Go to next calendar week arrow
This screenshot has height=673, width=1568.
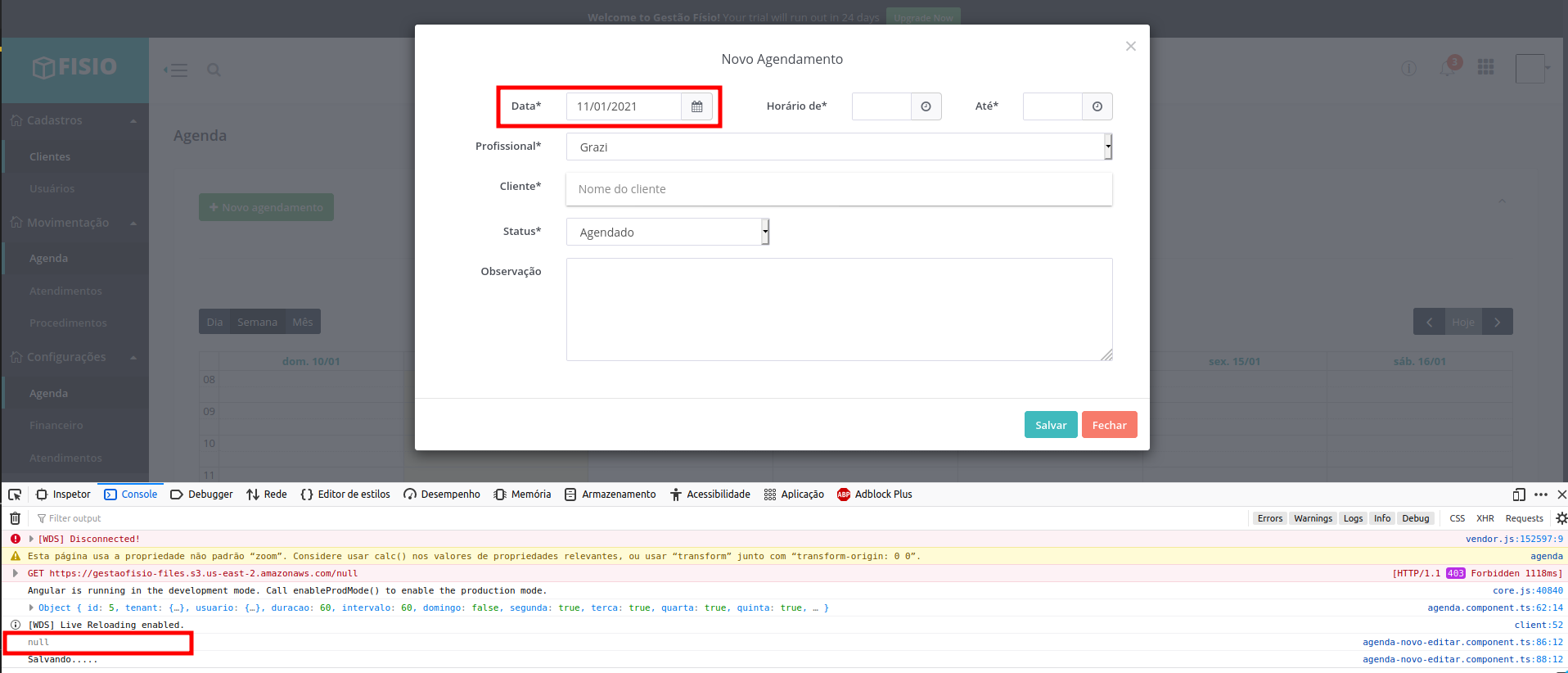tap(1497, 322)
